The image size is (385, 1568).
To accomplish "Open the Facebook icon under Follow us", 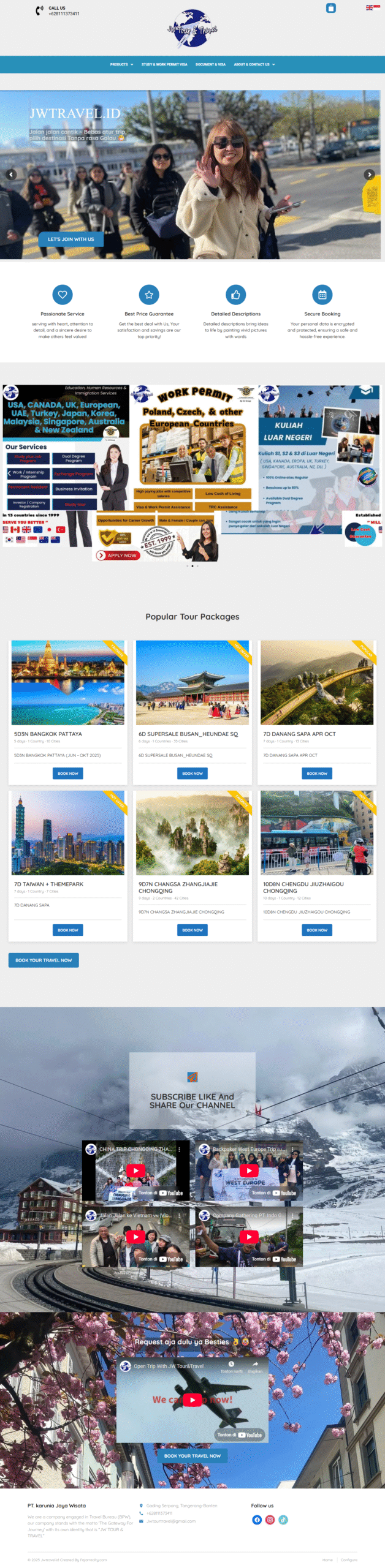I will 257,1520.
